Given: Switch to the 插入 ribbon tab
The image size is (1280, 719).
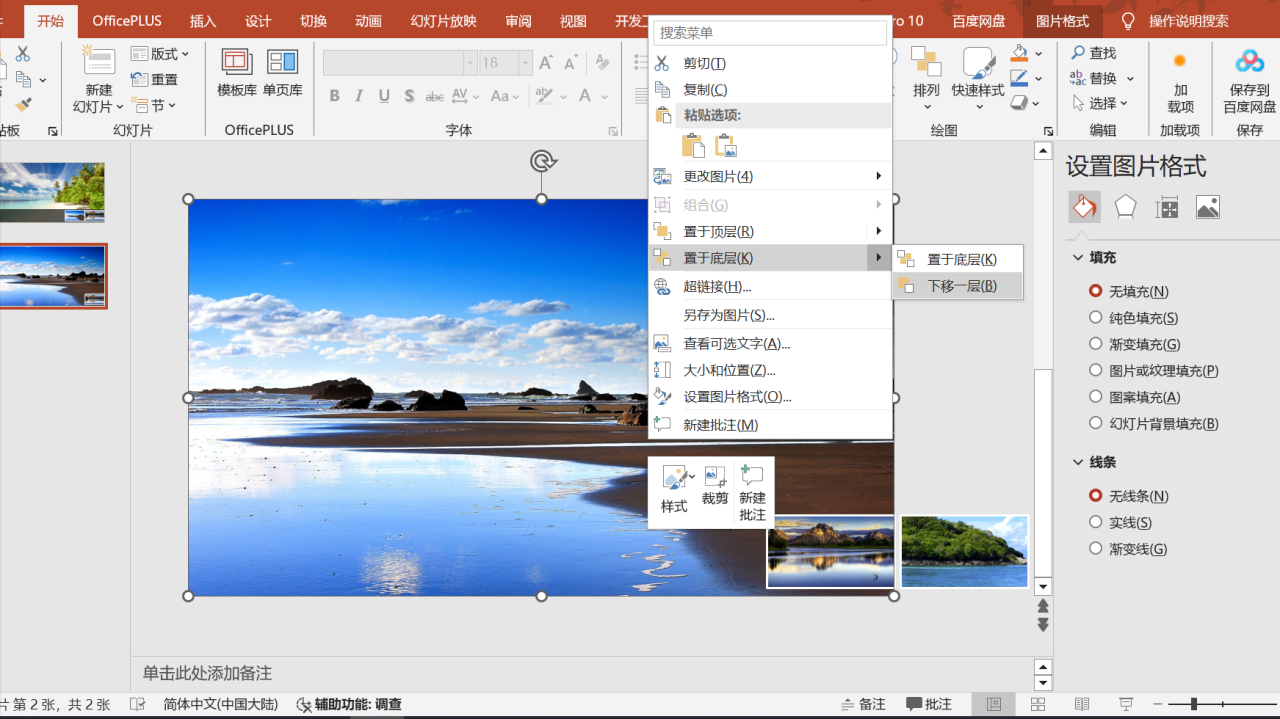Looking at the screenshot, I should 202,21.
